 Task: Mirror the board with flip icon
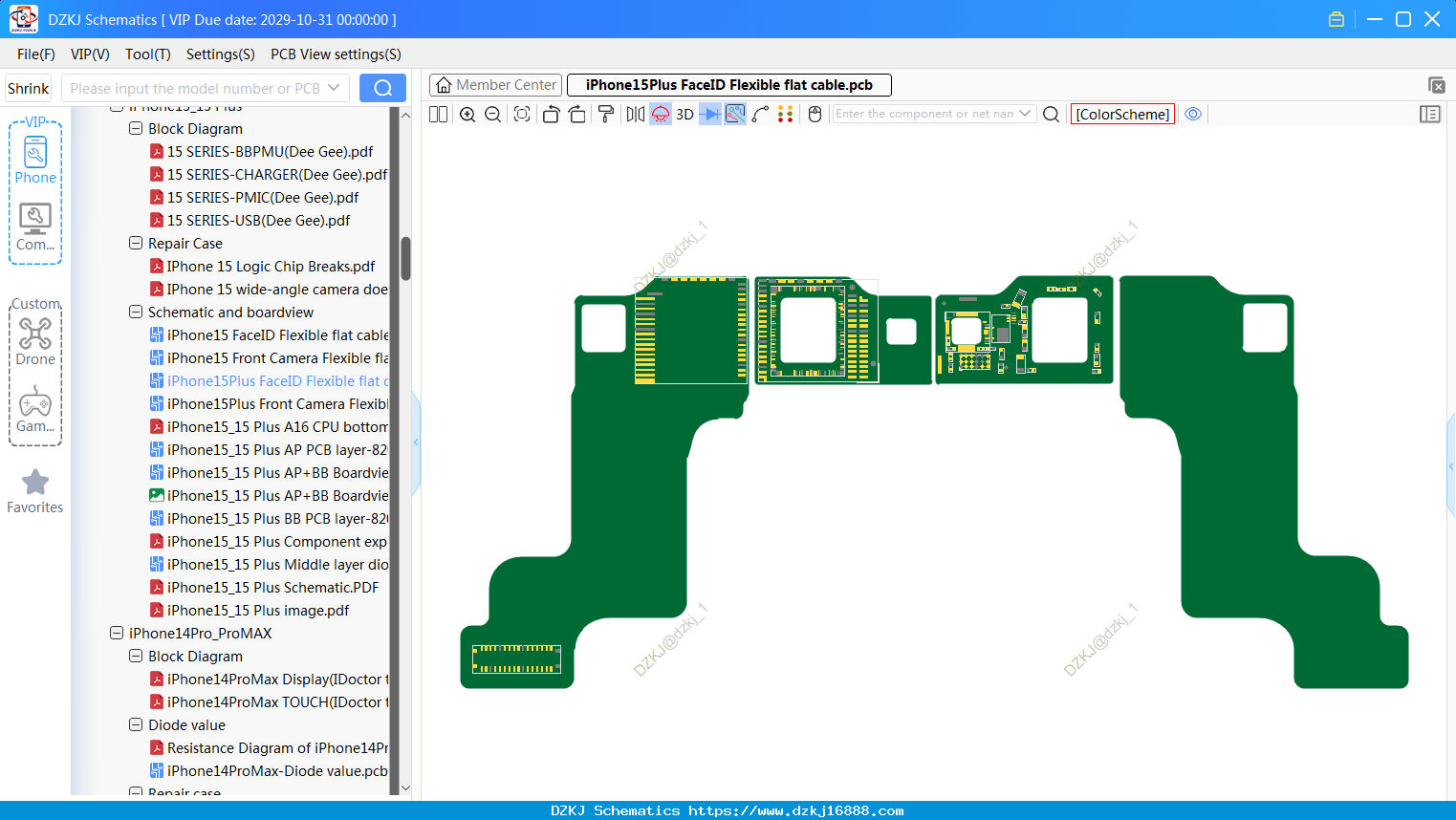[x=636, y=114]
